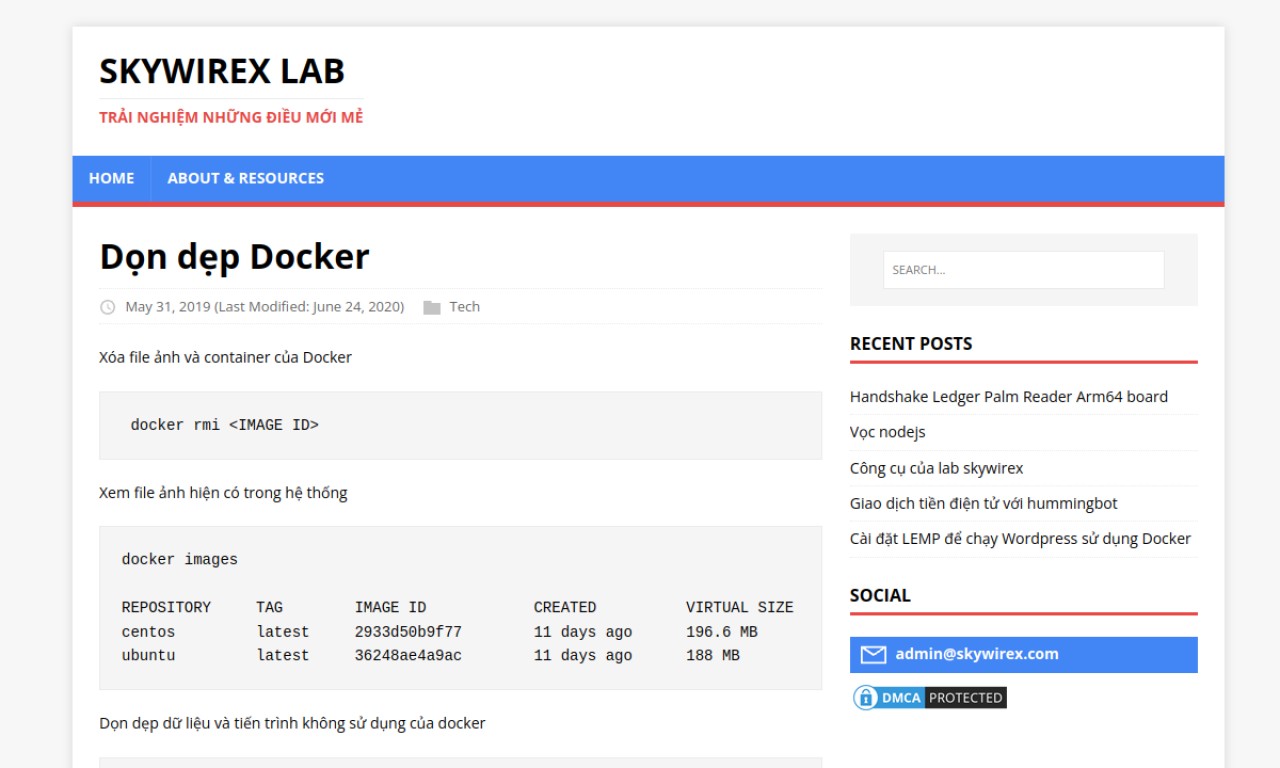
Task: Open the ABOUT & RESOURCES menu item
Action: tap(246, 178)
